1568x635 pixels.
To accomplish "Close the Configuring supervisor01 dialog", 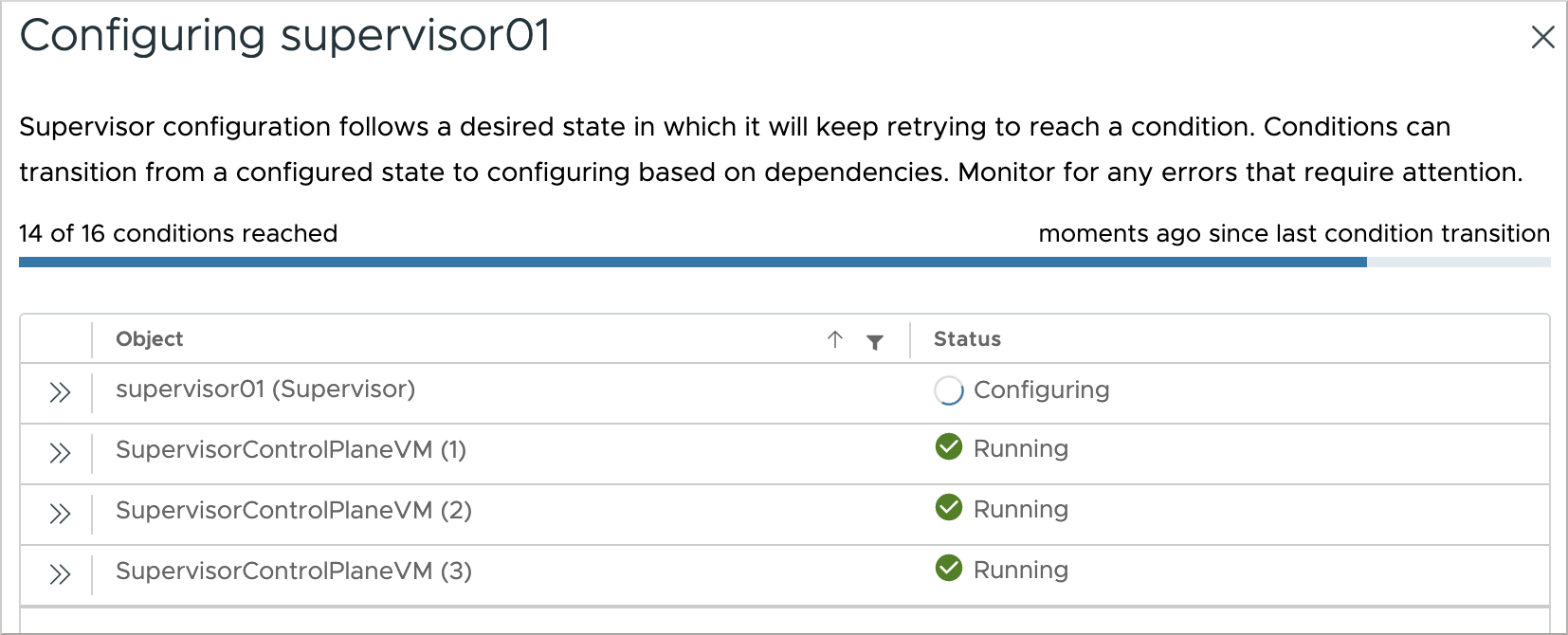I will (x=1542, y=37).
